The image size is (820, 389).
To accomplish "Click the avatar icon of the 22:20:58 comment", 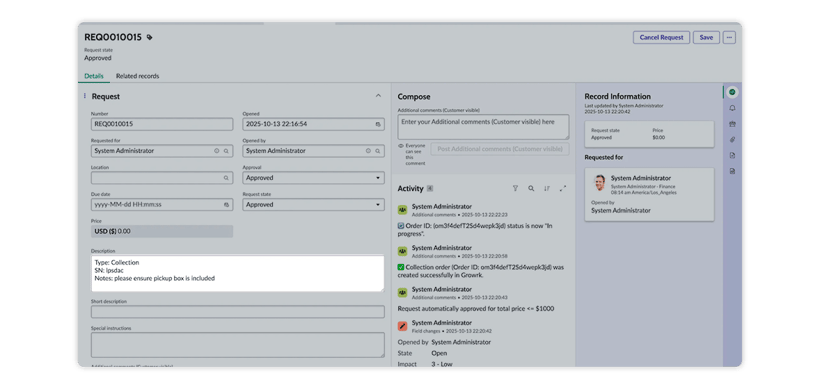I will [402, 251].
